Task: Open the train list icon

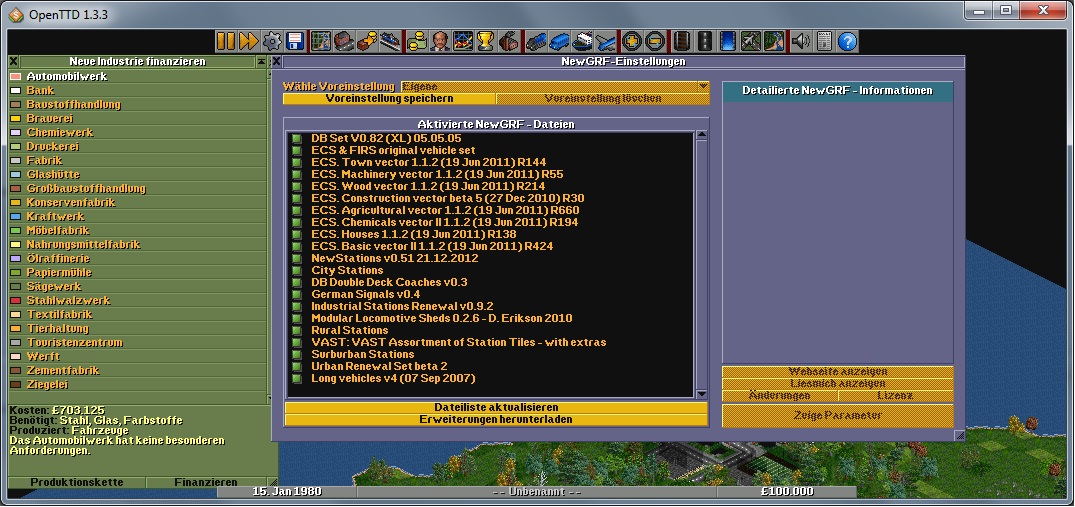Action: click(537, 41)
